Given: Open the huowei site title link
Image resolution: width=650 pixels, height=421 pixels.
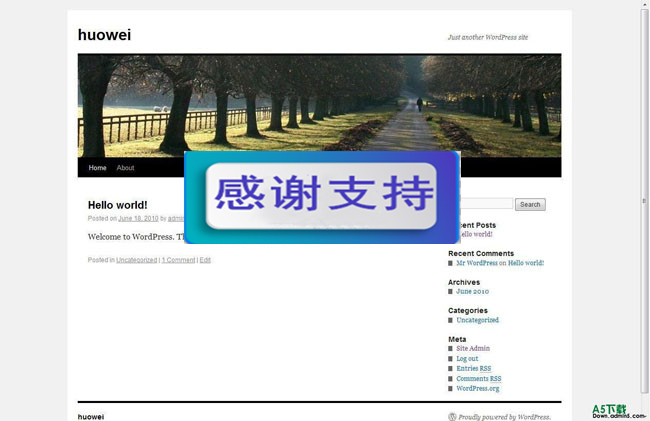Looking at the screenshot, I should 104,35.
